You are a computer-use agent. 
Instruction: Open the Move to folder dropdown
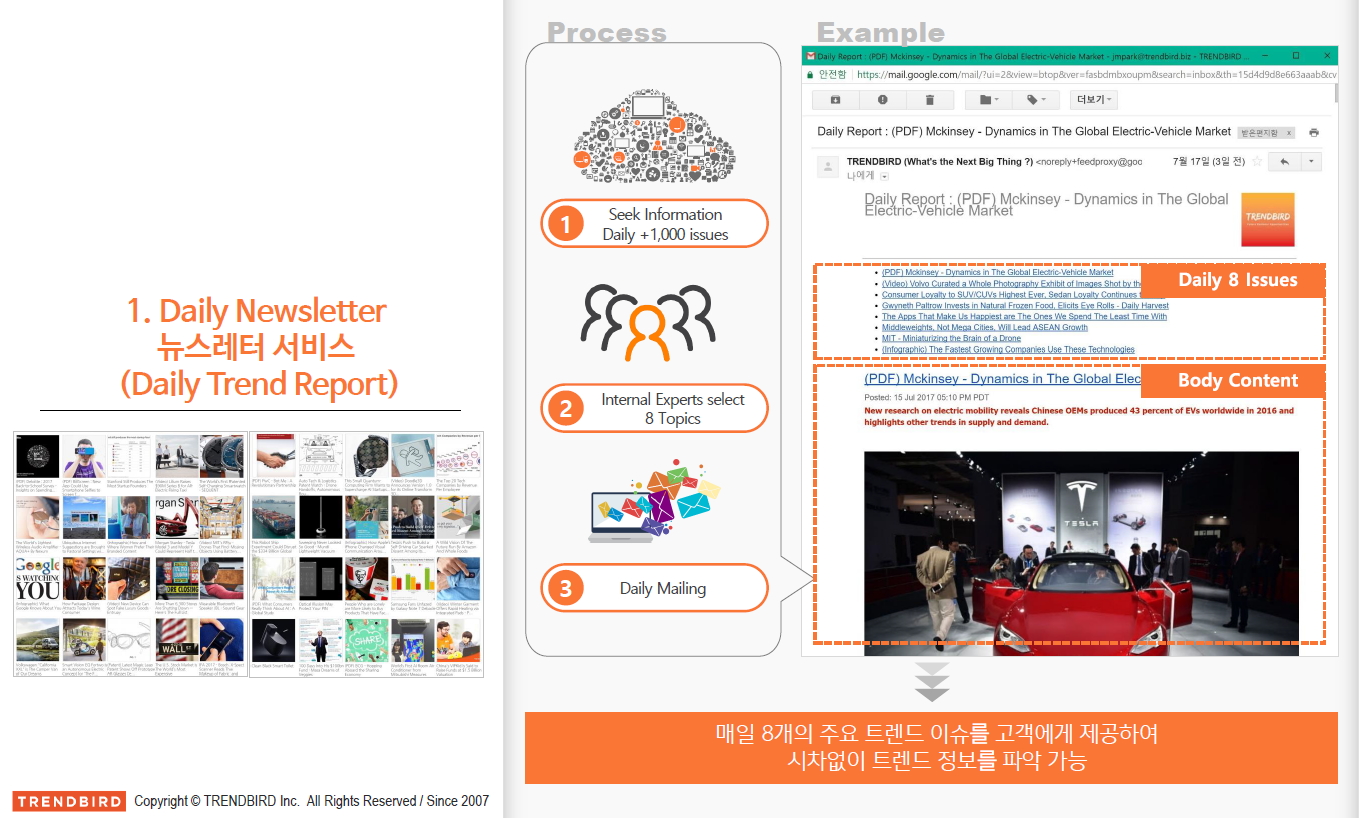(988, 100)
